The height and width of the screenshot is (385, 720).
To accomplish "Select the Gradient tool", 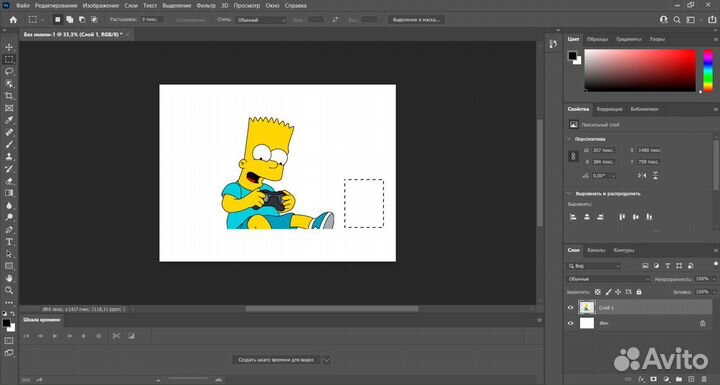I will click(9, 193).
